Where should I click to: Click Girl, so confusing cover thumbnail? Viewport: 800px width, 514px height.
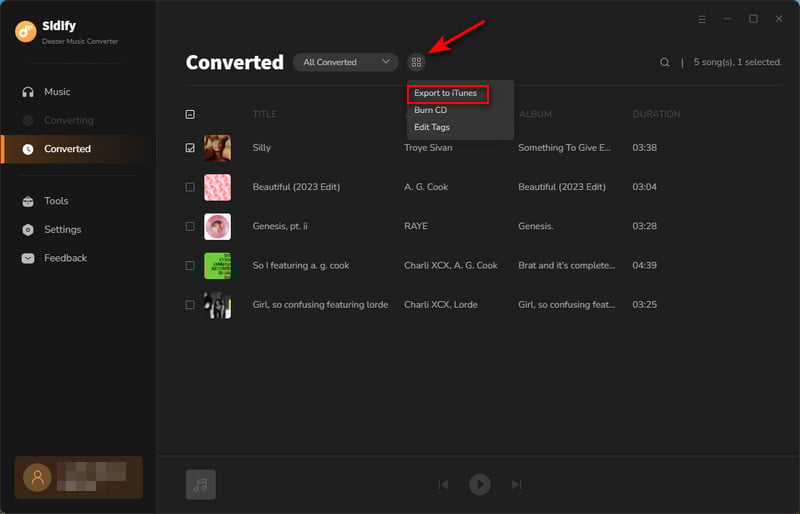[217, 305]
